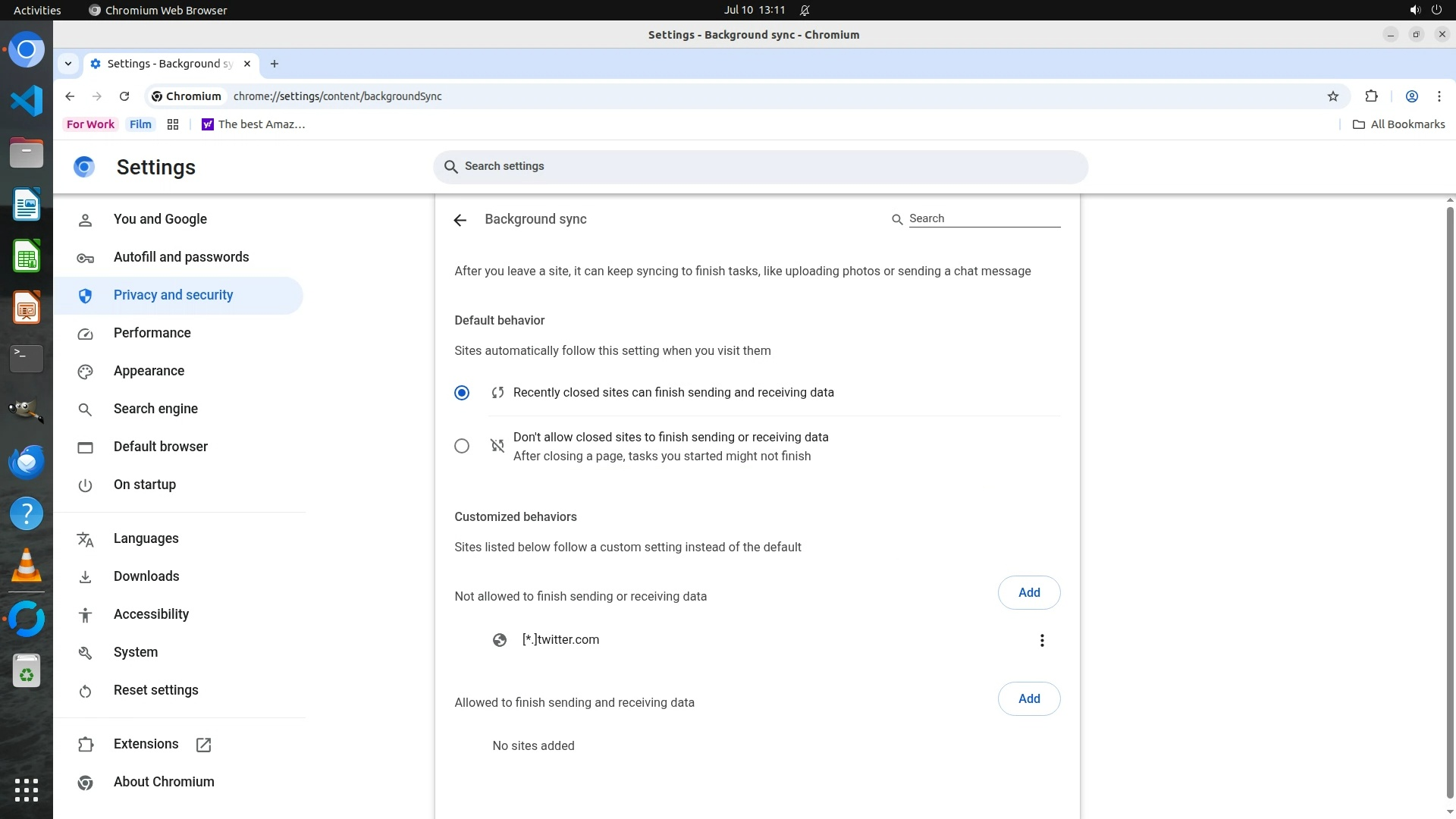The height and width of the screenshot is (819, 1456).
Task: Open the Extensions puzzle icon
Action: (1371, 96)
